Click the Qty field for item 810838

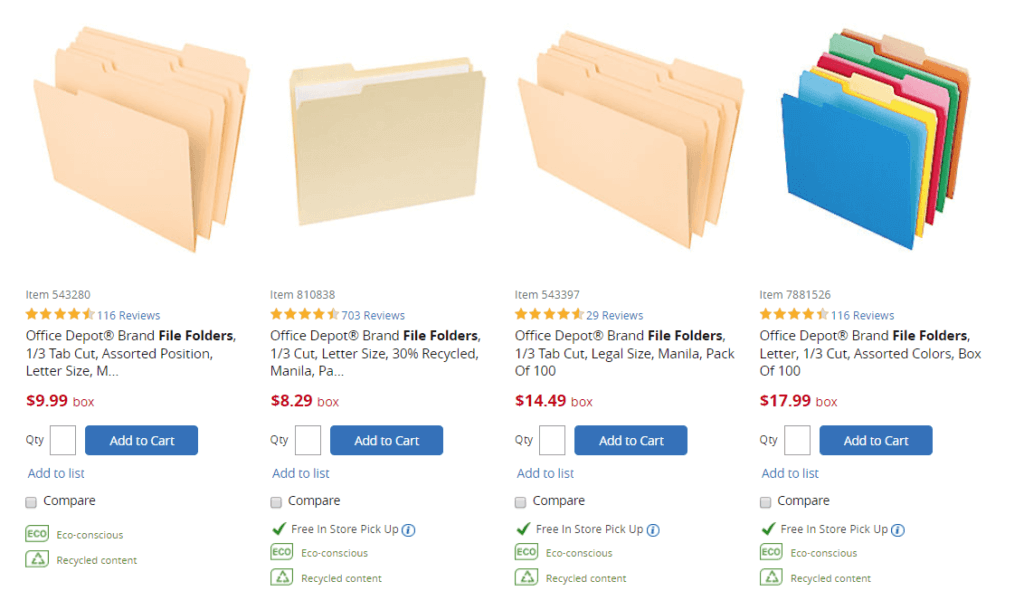[x=307, y=440]
